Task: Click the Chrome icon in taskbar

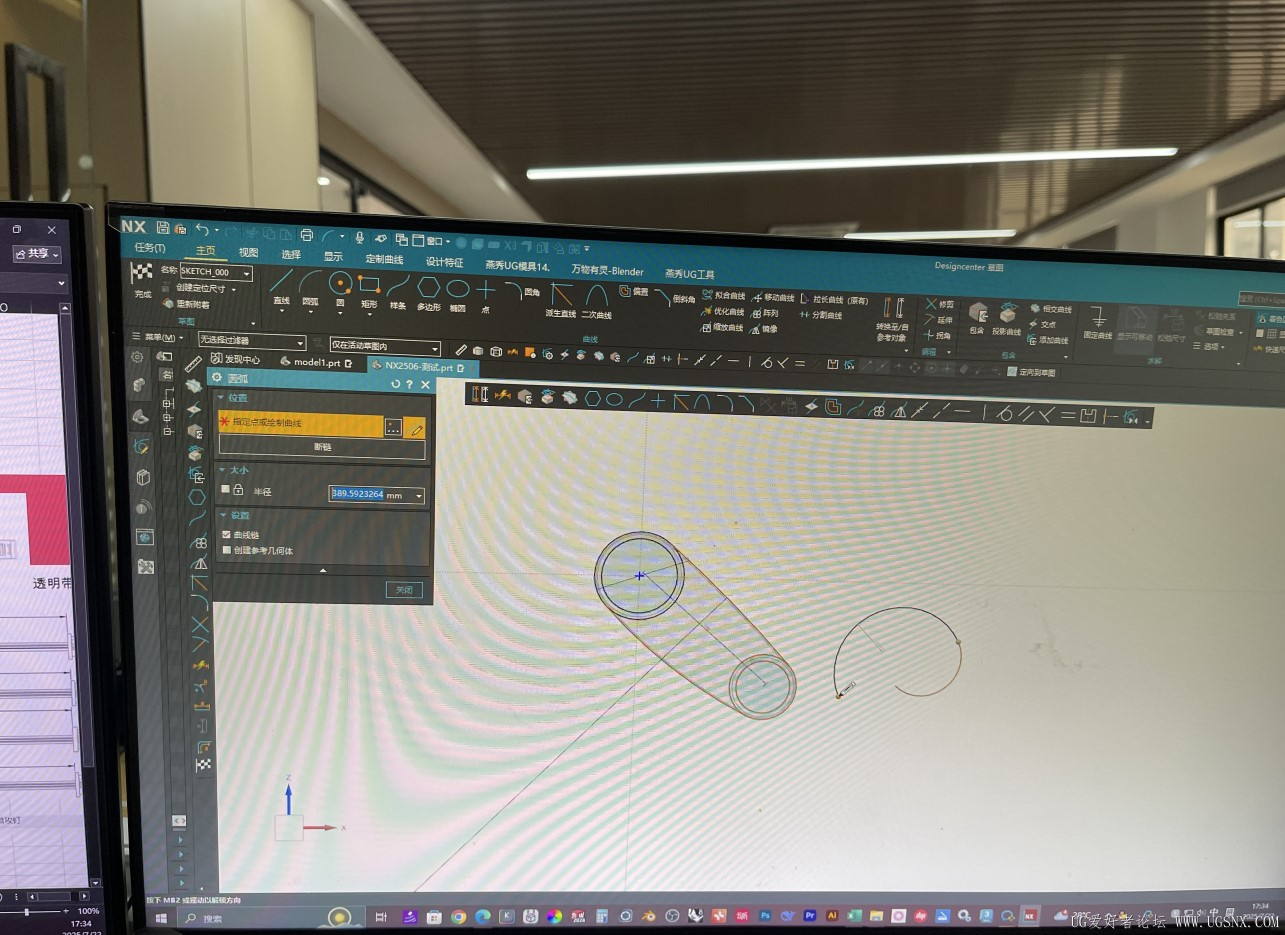Action: 458,916
